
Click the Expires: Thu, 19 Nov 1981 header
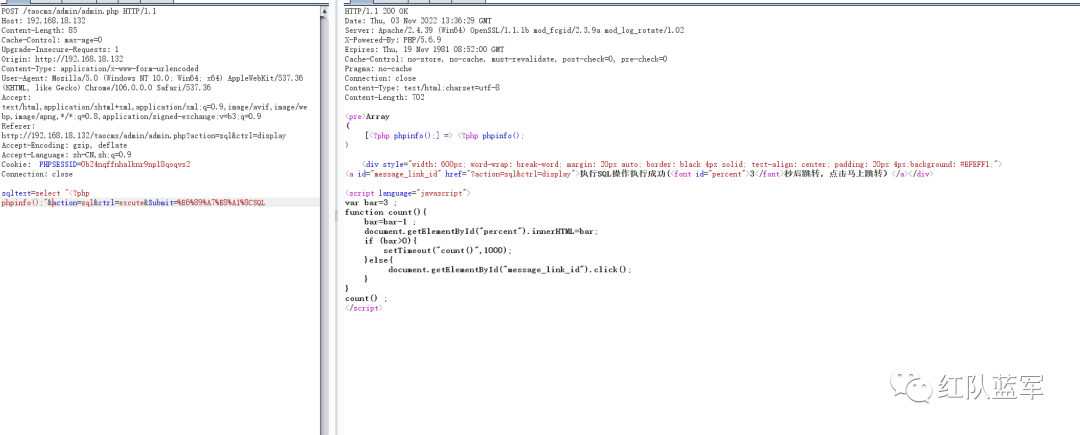[424, 50]
